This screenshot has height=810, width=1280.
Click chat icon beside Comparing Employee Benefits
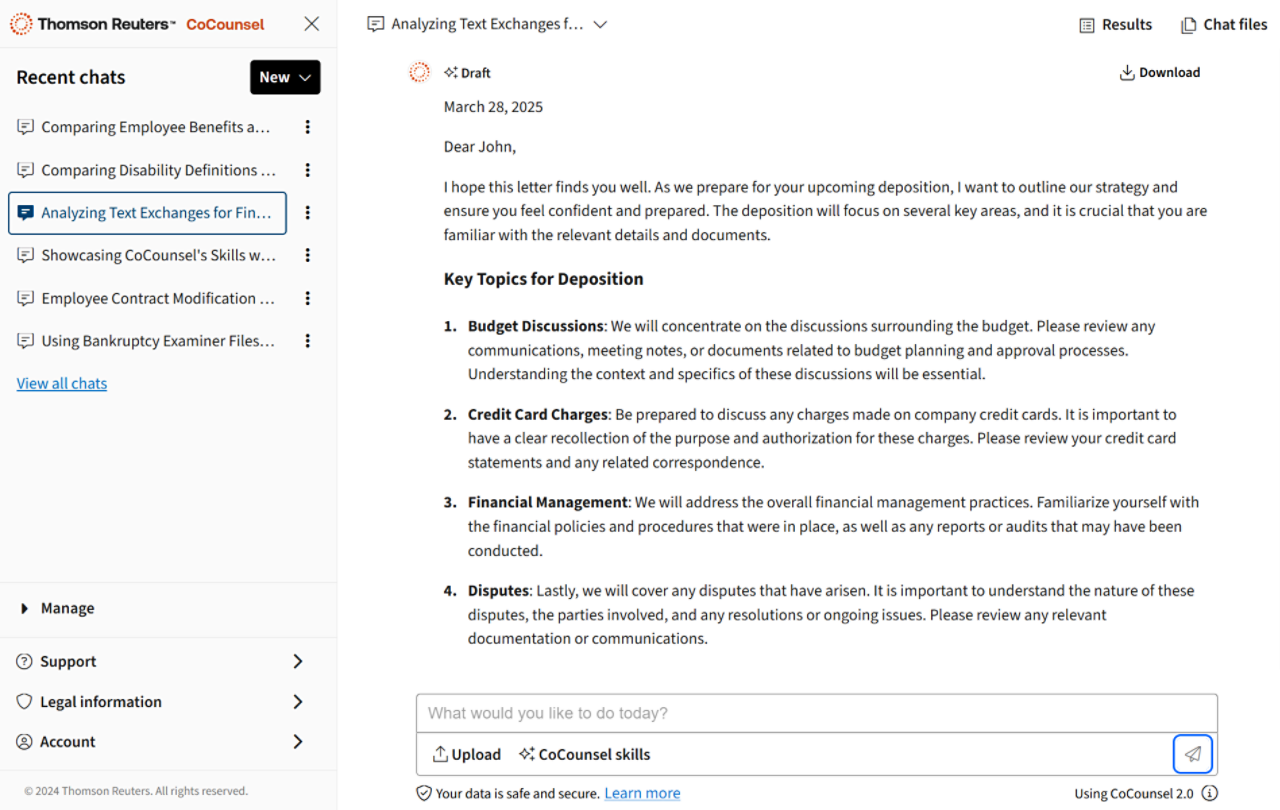[25, 127]
